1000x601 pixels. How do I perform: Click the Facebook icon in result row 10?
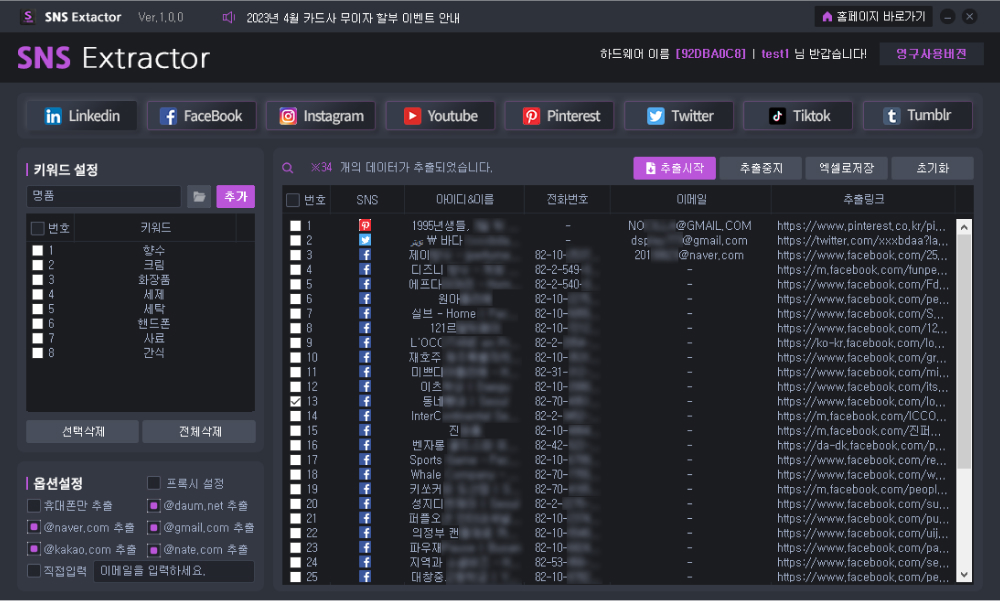click(365, 357)
